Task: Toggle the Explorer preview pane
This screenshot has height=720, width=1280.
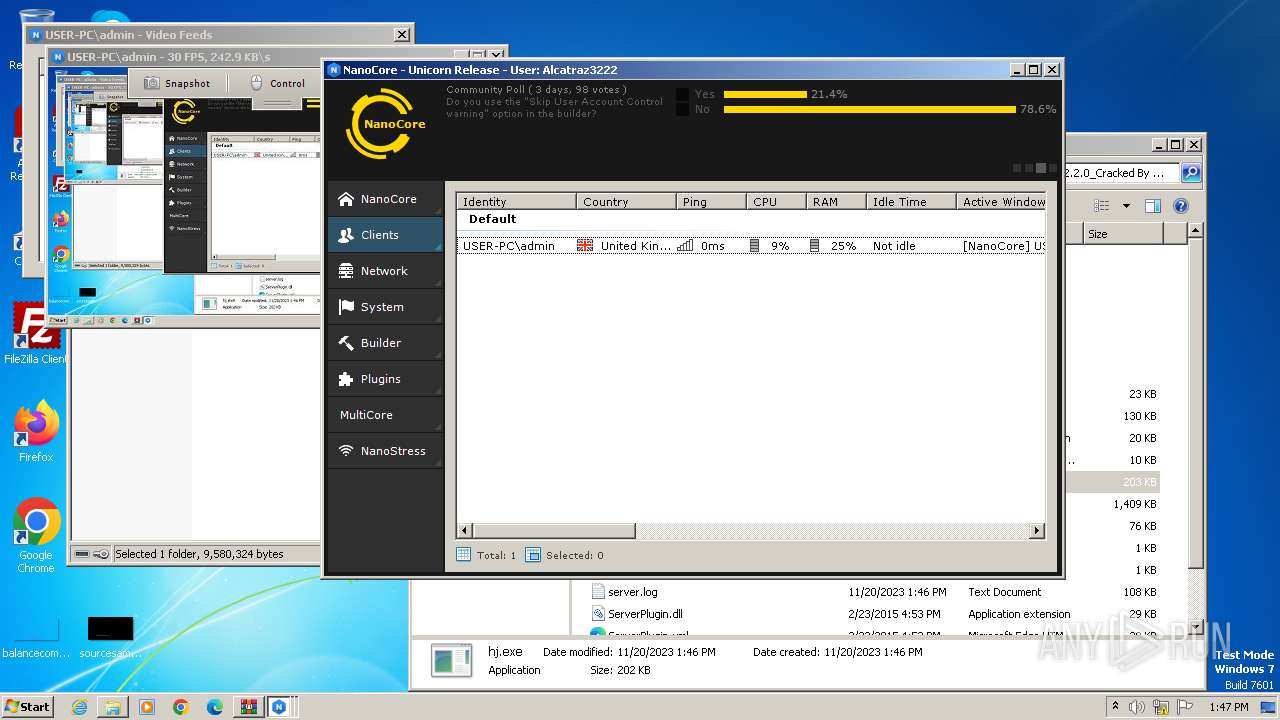Action: pos(1152,206)
